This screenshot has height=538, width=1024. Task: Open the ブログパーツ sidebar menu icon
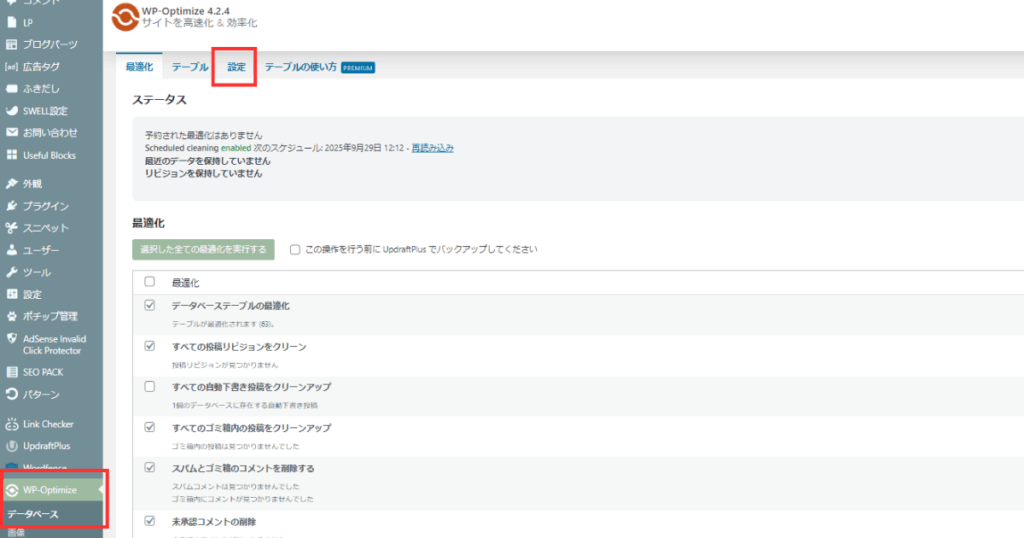click(12, 44)
